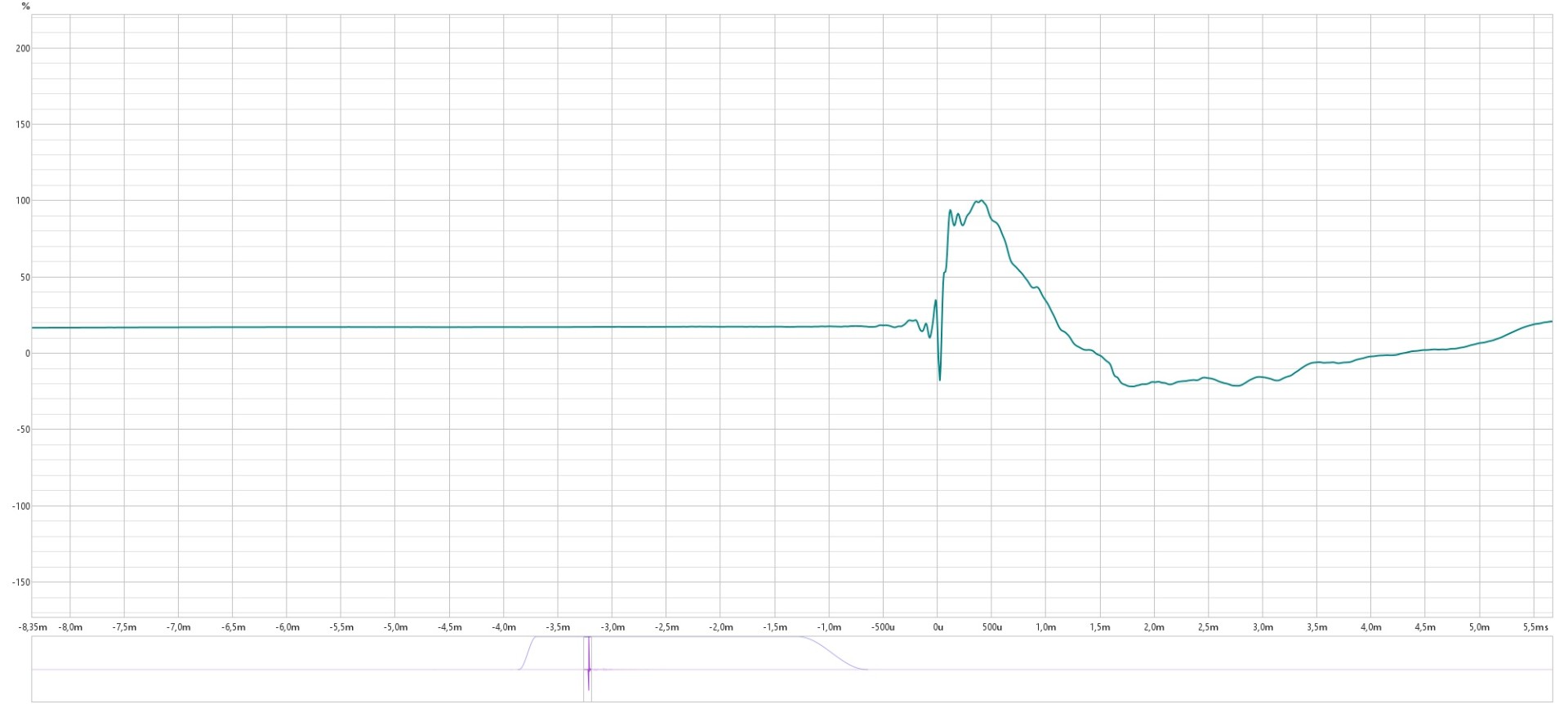Click the % unit label on Y axis

tap(25, 7)
